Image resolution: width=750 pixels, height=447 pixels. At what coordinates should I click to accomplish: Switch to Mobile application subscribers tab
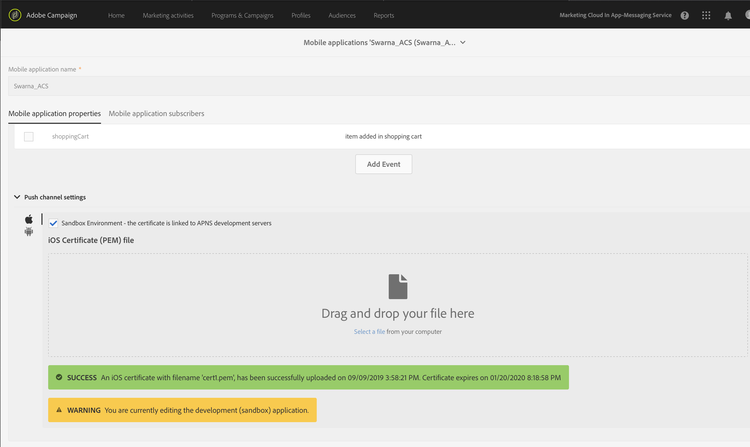point(156,114)
